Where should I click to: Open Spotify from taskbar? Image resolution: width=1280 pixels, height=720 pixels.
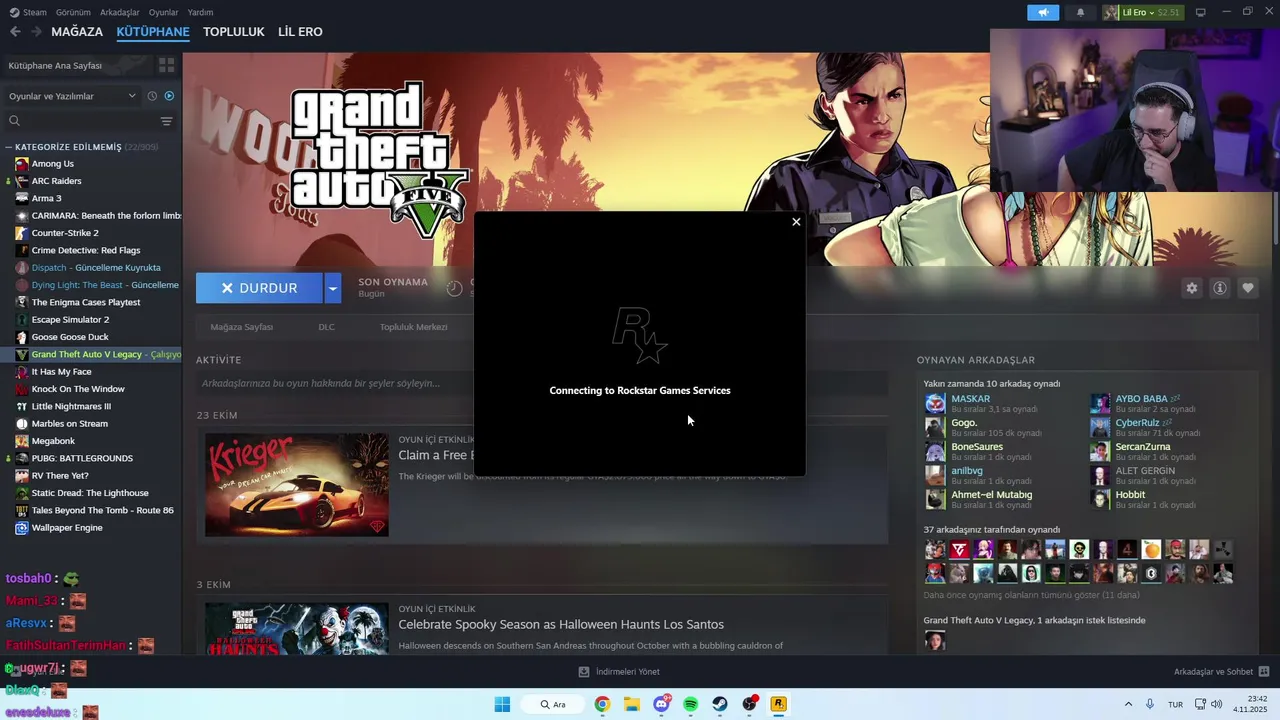point(690,704)
